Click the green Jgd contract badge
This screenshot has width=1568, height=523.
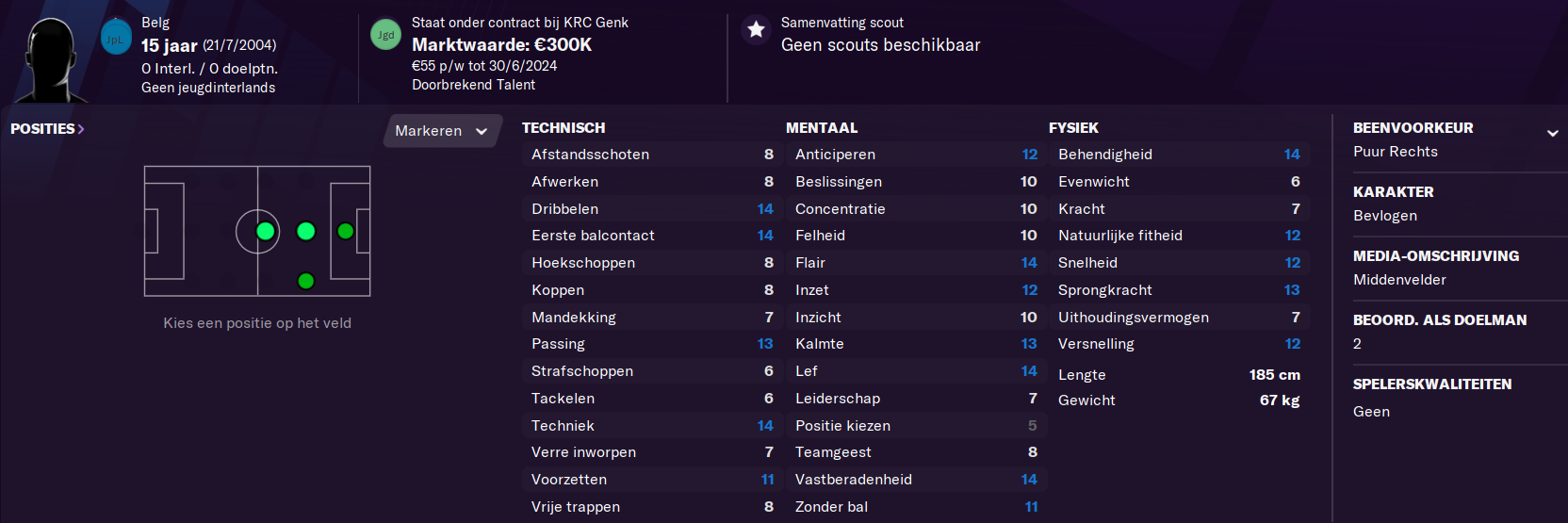tap(385, 35)
